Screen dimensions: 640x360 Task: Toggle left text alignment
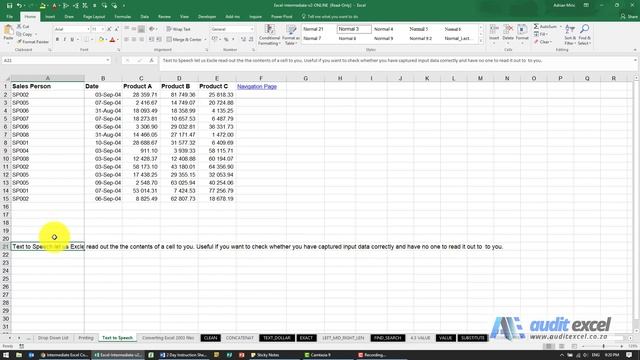tap(127, 40)
